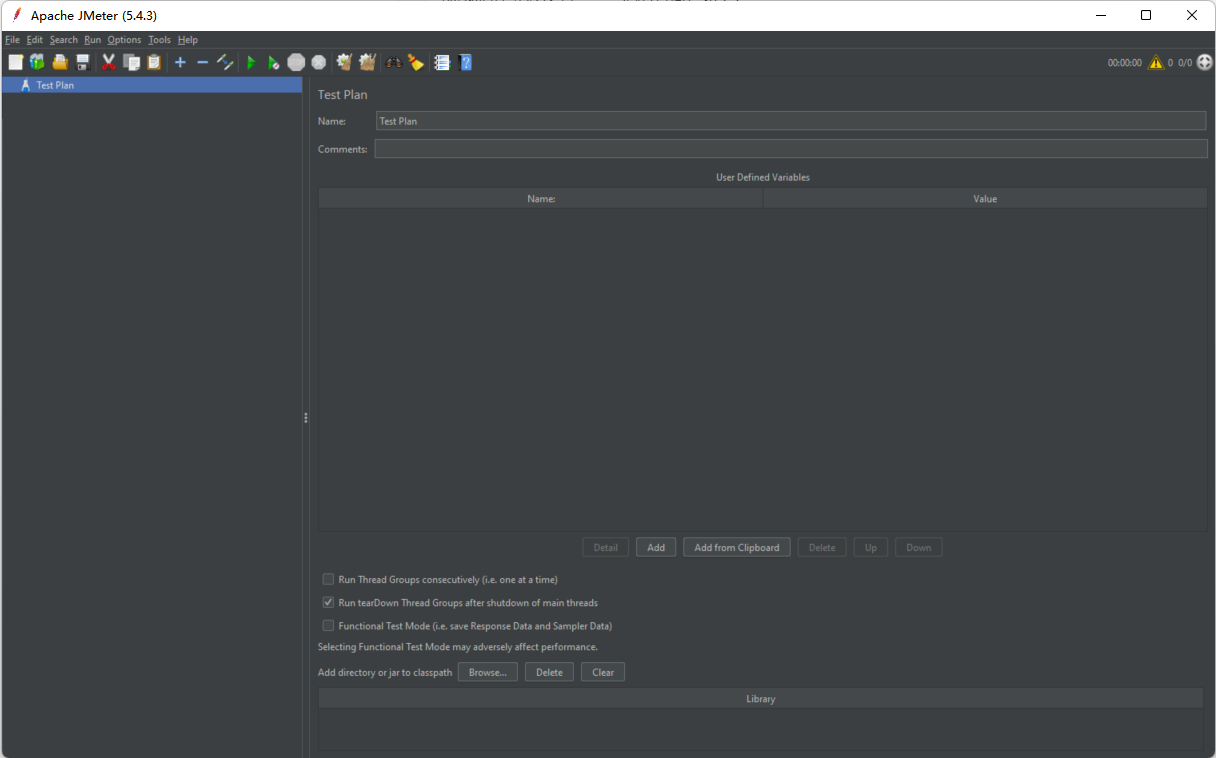Select the Test Plan tree node
Image resolution: width=1216 pixels, height=758 pixels.
pyautogui.click(x=152, y=85)
